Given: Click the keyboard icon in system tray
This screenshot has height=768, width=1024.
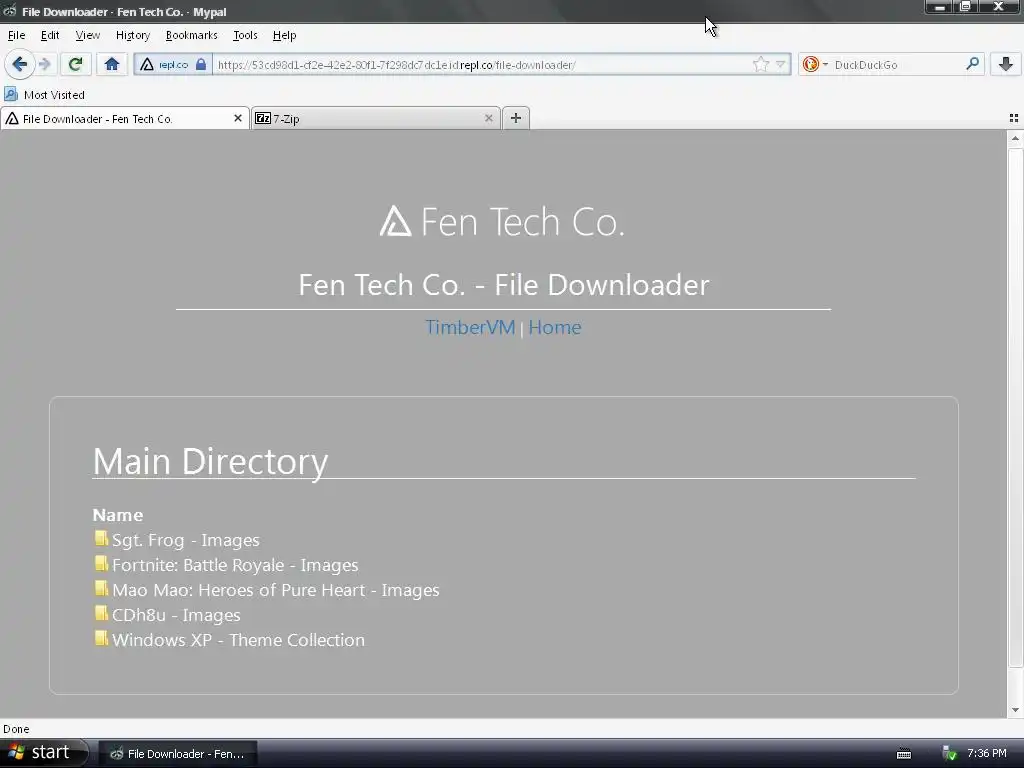Looking at the screenshot, I should click(x=904, y=754).
